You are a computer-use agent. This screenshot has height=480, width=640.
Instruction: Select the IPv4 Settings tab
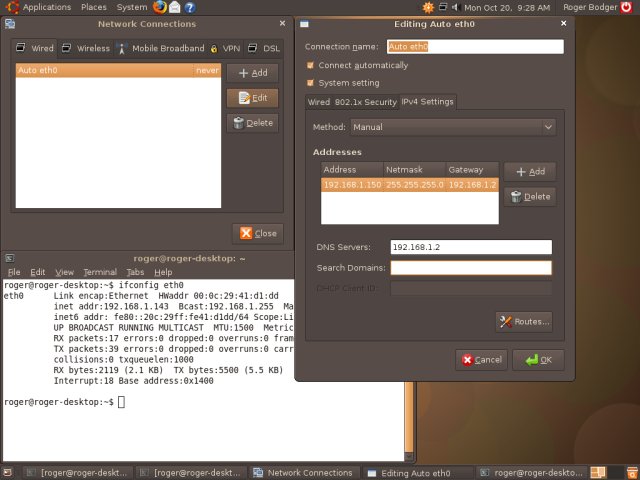click(428, 102)
